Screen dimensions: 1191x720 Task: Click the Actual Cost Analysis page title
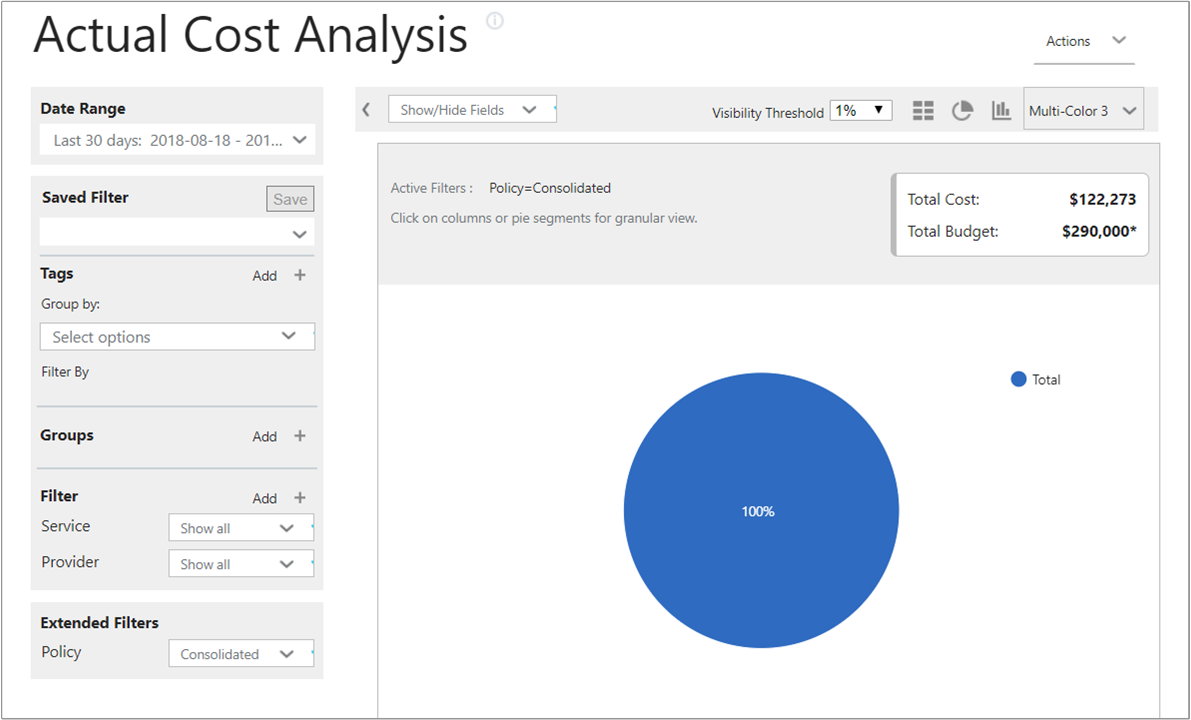pyautogui.click(x=250, y=35)
